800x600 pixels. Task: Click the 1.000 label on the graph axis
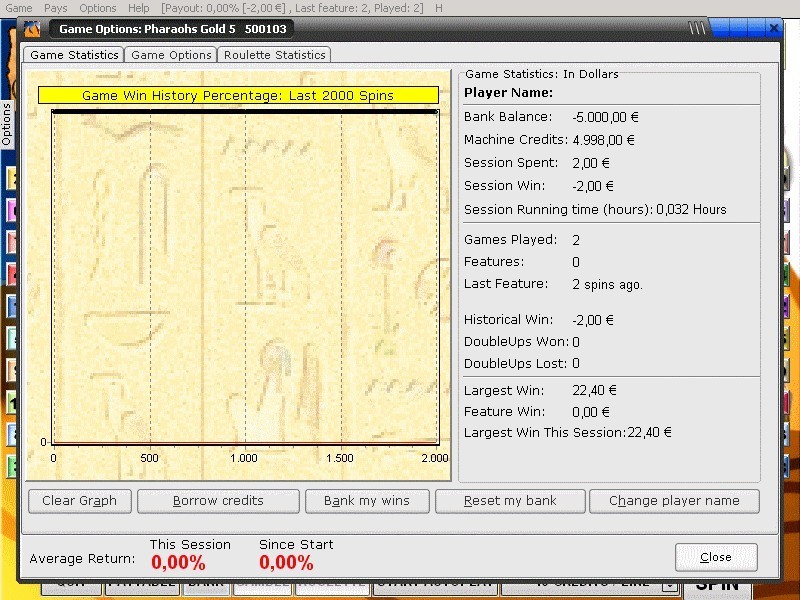[244, 458]
